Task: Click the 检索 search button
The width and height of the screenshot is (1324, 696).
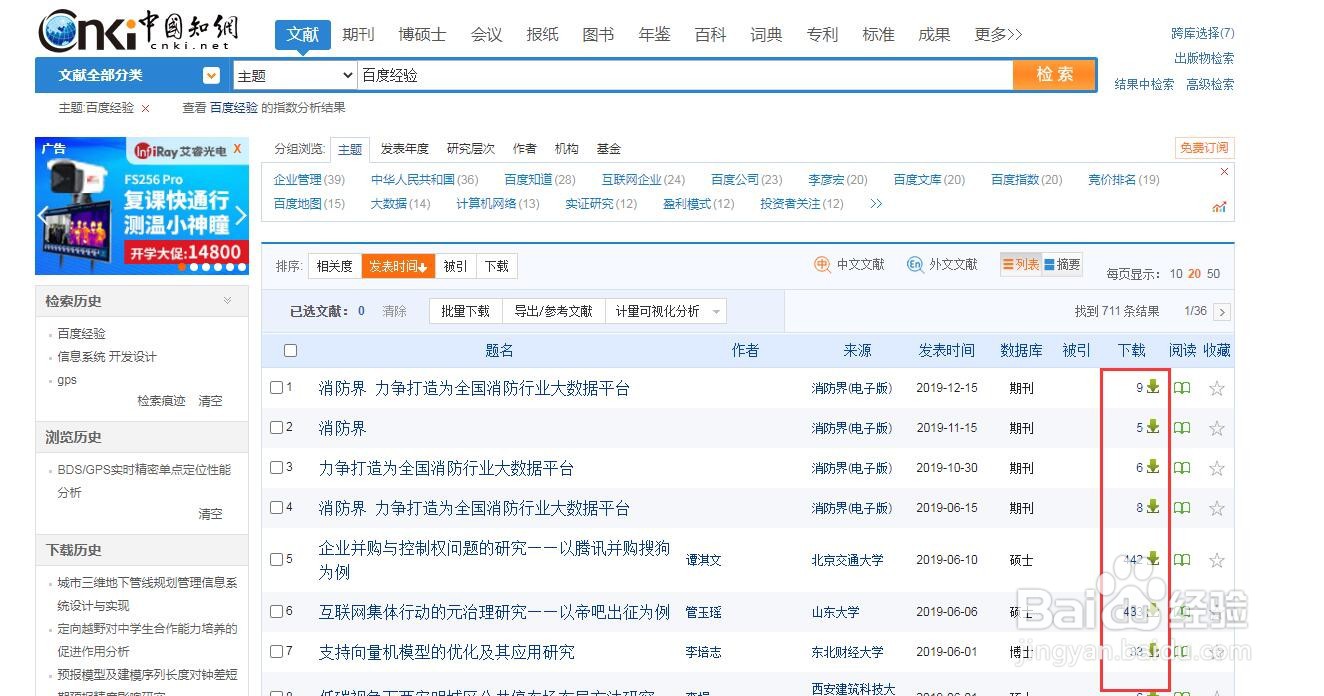Action: [1054, 75]
